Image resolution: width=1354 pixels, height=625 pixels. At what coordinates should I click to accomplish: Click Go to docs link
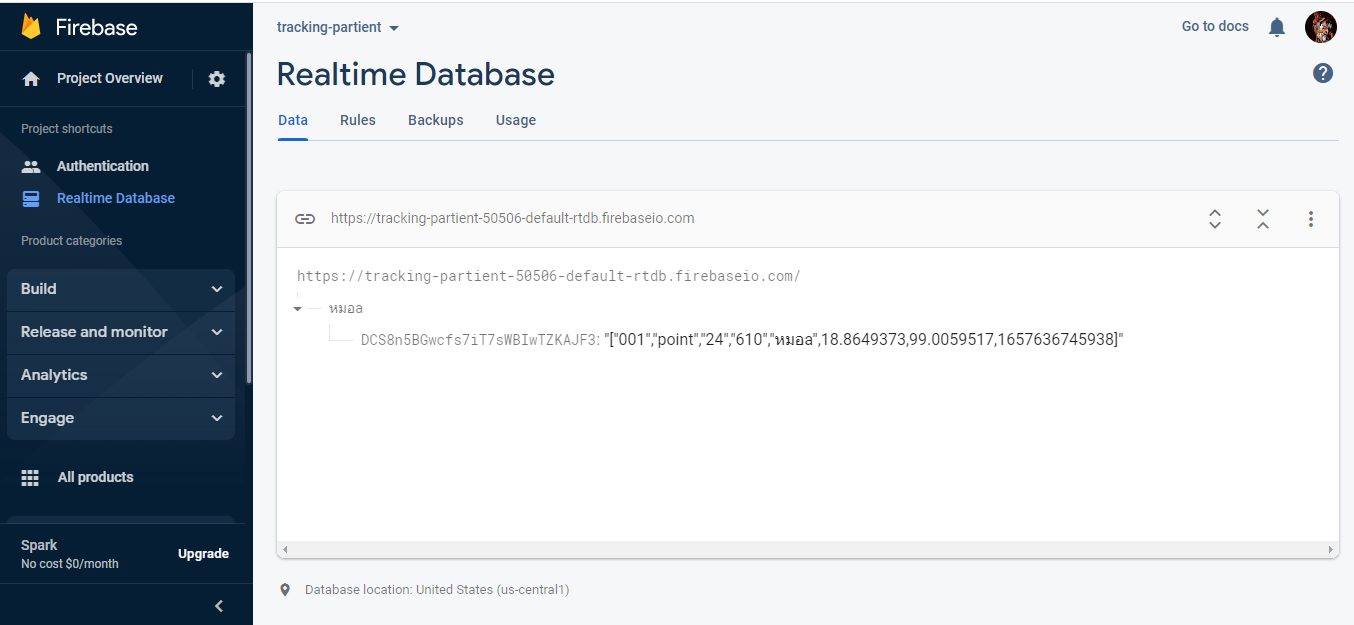click(1215, 26)
